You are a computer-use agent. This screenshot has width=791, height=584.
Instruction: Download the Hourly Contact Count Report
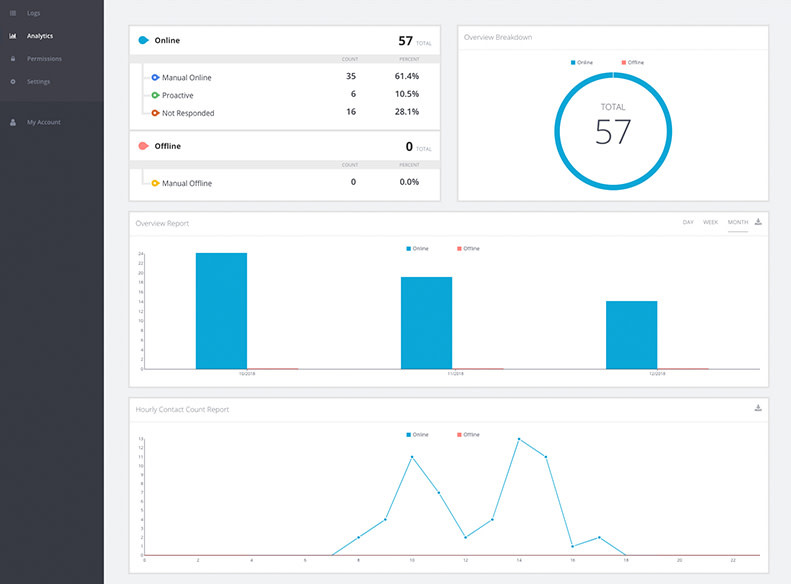(x=758, y=408)
